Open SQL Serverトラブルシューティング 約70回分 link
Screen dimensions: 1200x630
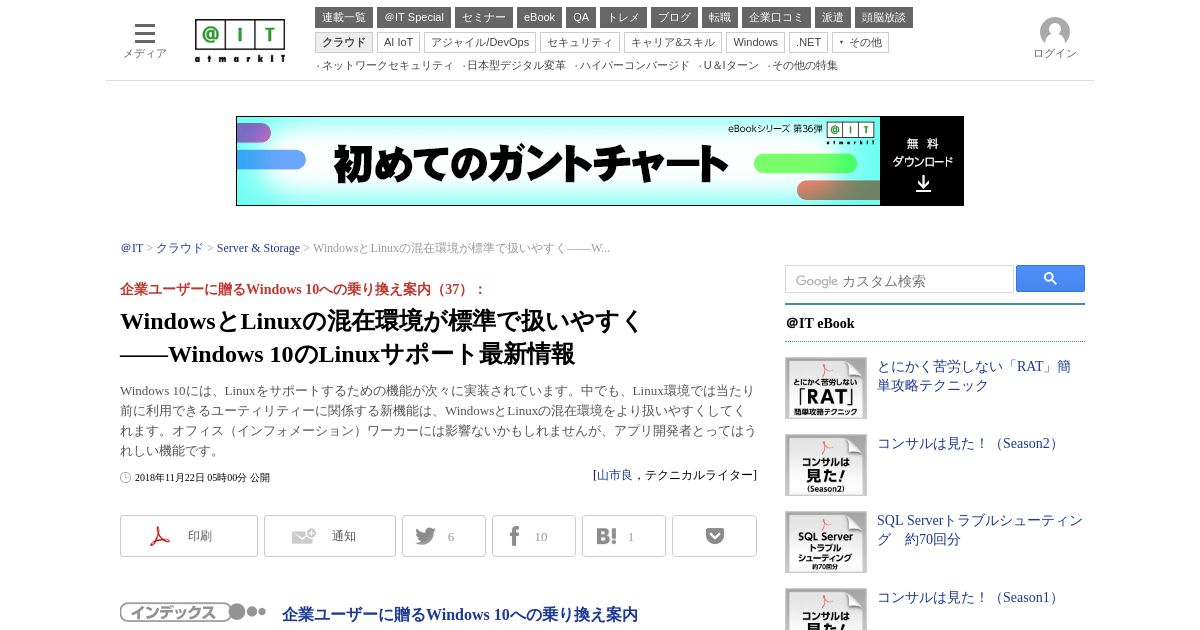(980, 530)
